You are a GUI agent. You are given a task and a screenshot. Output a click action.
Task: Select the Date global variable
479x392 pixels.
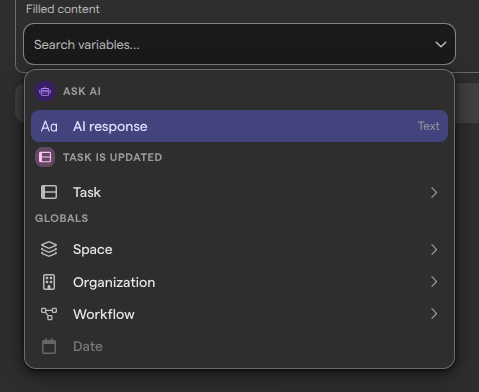[239, 346]
